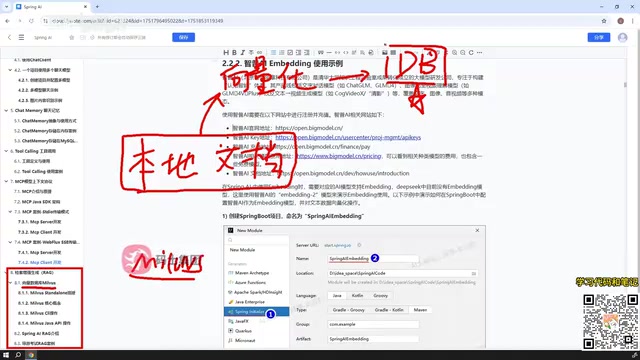This screenshot has height=360, width=640.
Task: Open link www.bigmodel.cn/pricing
Action: click(339, 156)
